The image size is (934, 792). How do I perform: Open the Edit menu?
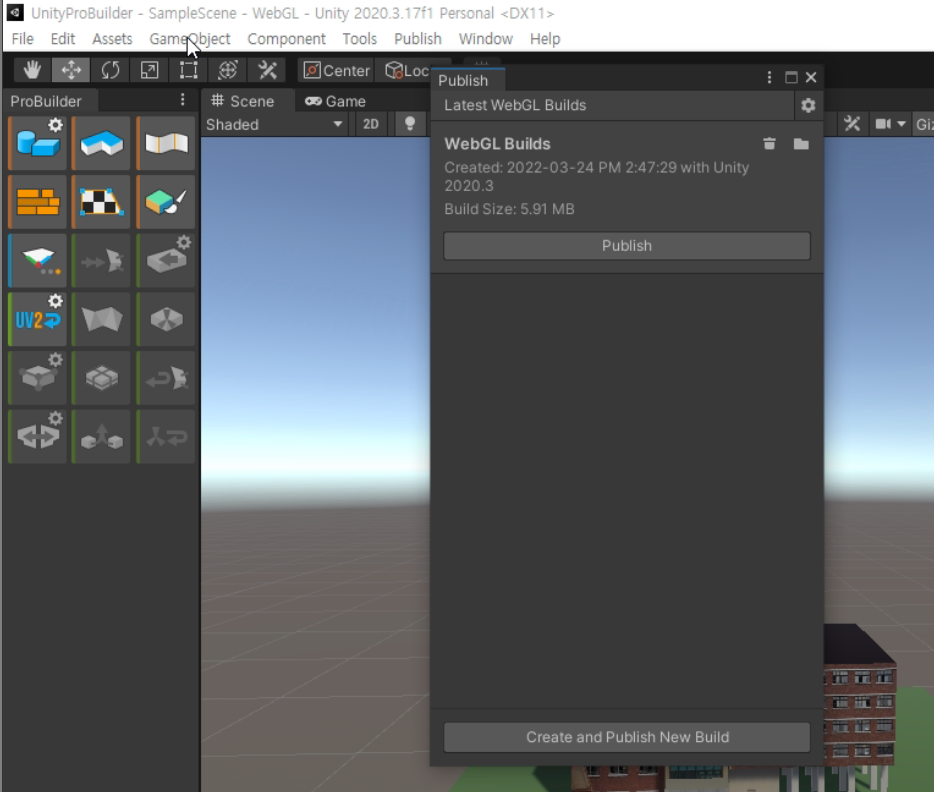pos(63,39)
